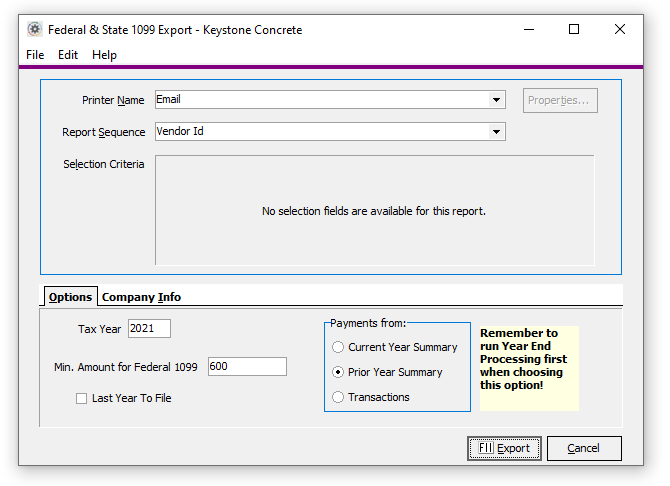This screenshot has width=670, height=486.
Task: Select the Options tab
Action: [70, 297]
